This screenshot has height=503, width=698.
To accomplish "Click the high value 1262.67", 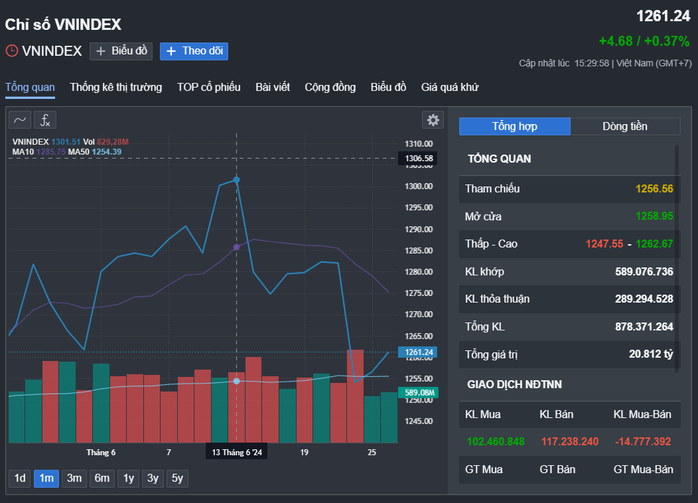I will (654, 244).
